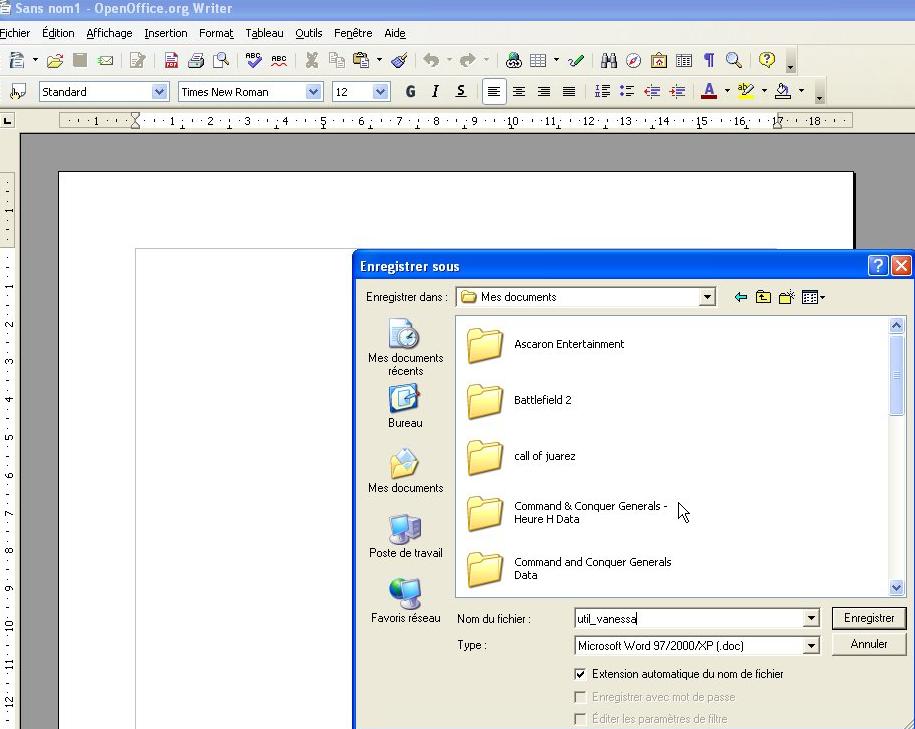Toggle AutoSpellcheck with the red-underlined ABC icon

point(279,60)
